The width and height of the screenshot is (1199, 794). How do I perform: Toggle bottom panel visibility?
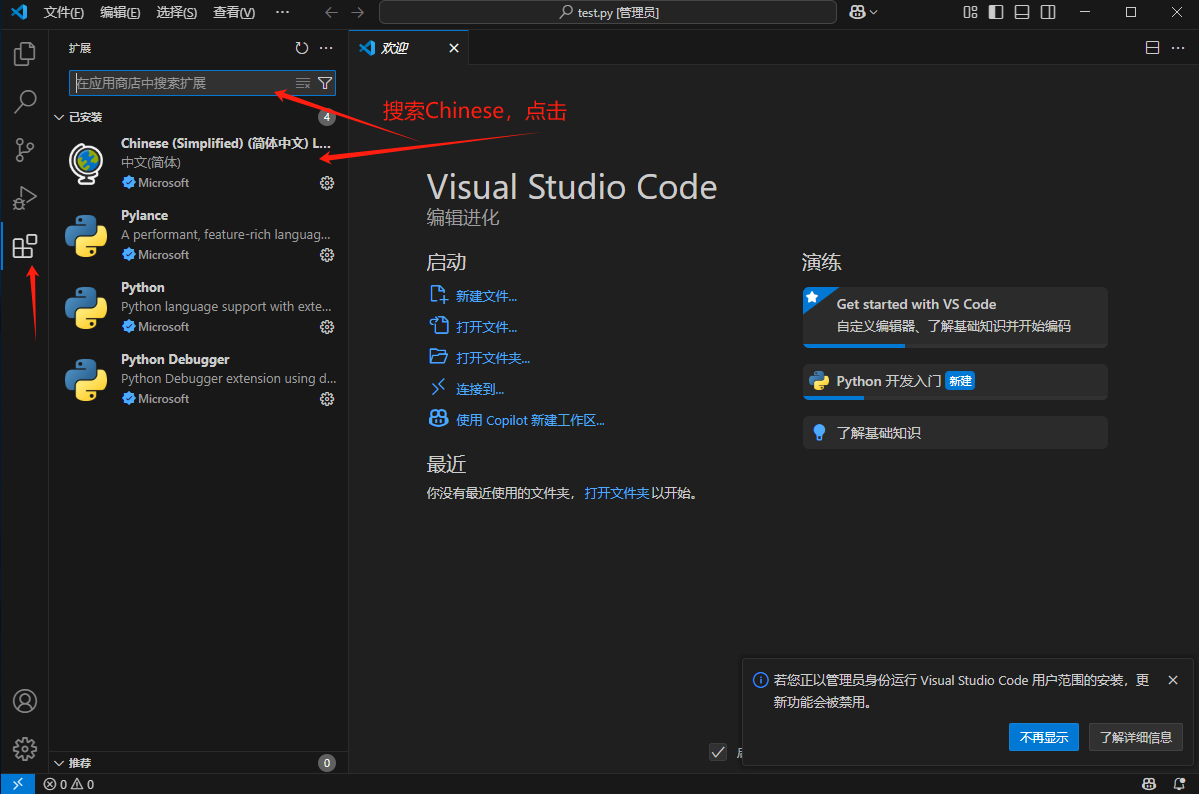[x=1022, y=12]
